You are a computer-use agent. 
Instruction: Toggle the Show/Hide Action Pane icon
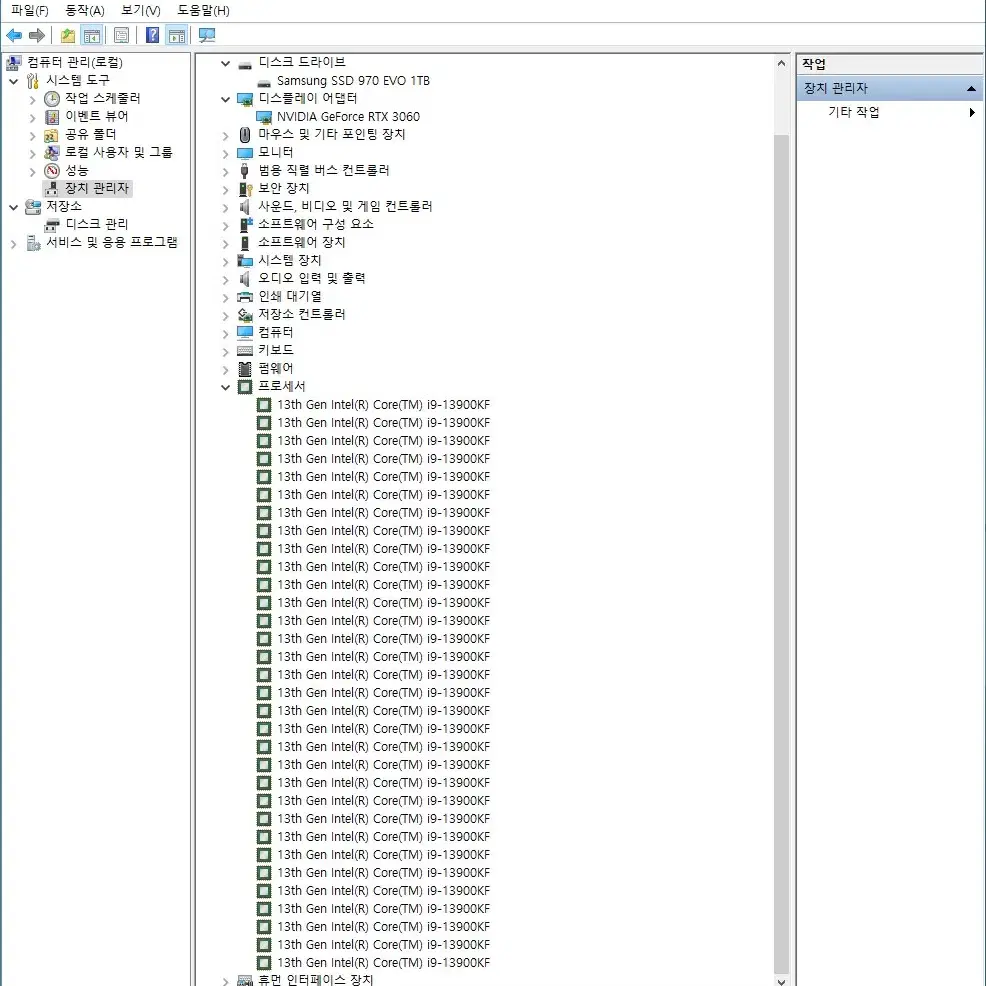(x=177, y=36)
